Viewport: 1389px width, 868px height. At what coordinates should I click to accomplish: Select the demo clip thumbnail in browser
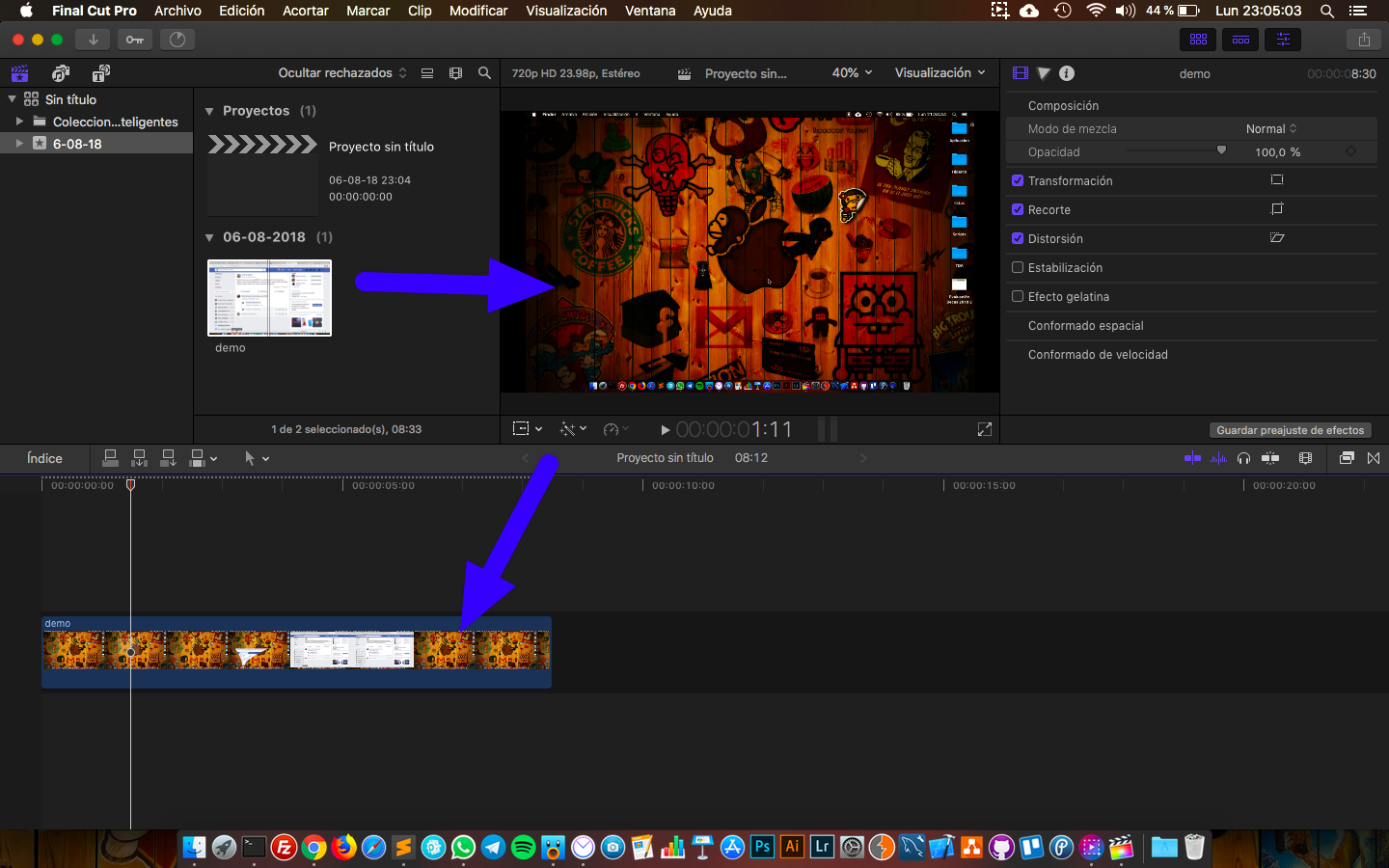(x=270, y=298)
